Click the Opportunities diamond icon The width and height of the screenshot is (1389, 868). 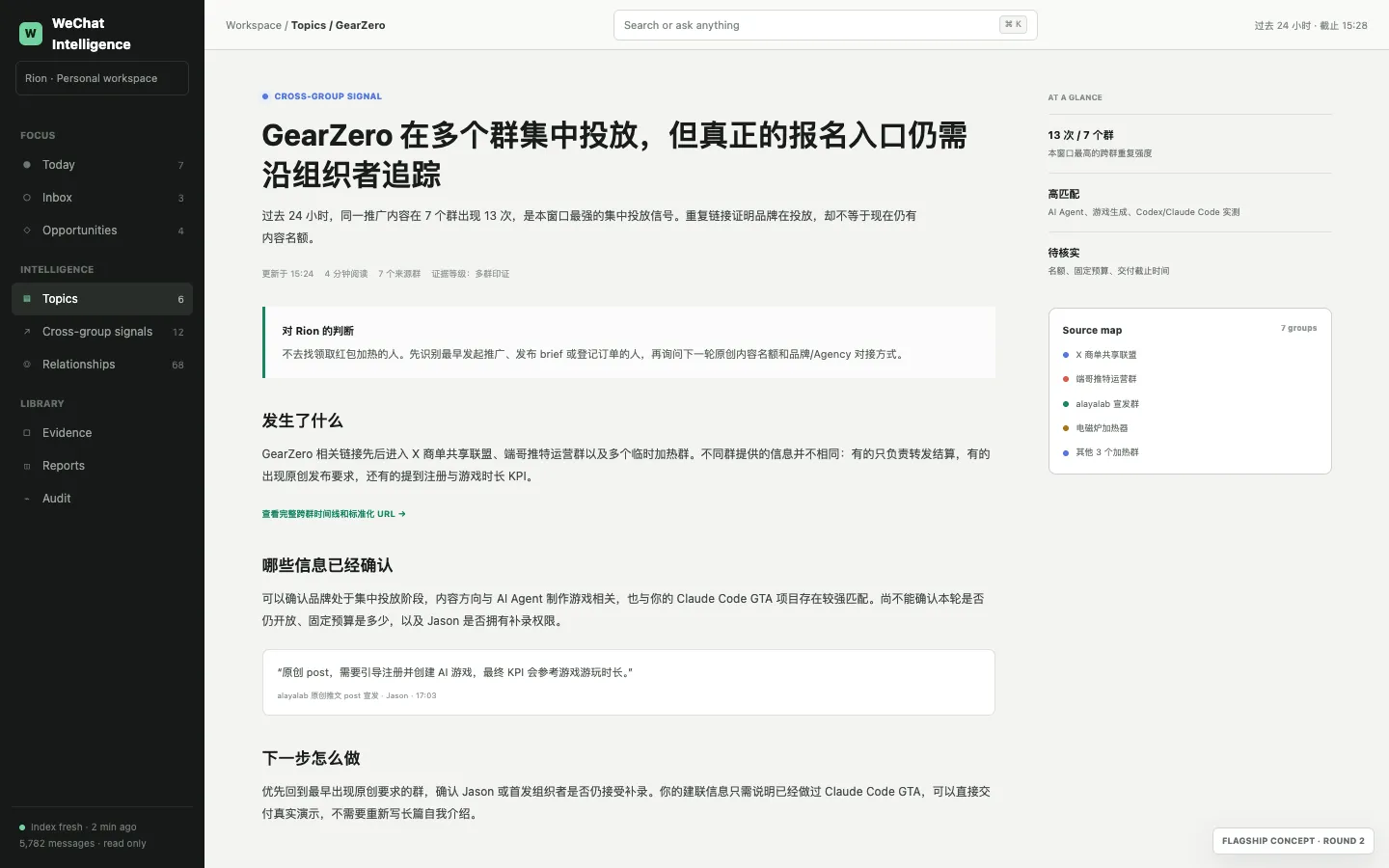(x=27, y=231)
